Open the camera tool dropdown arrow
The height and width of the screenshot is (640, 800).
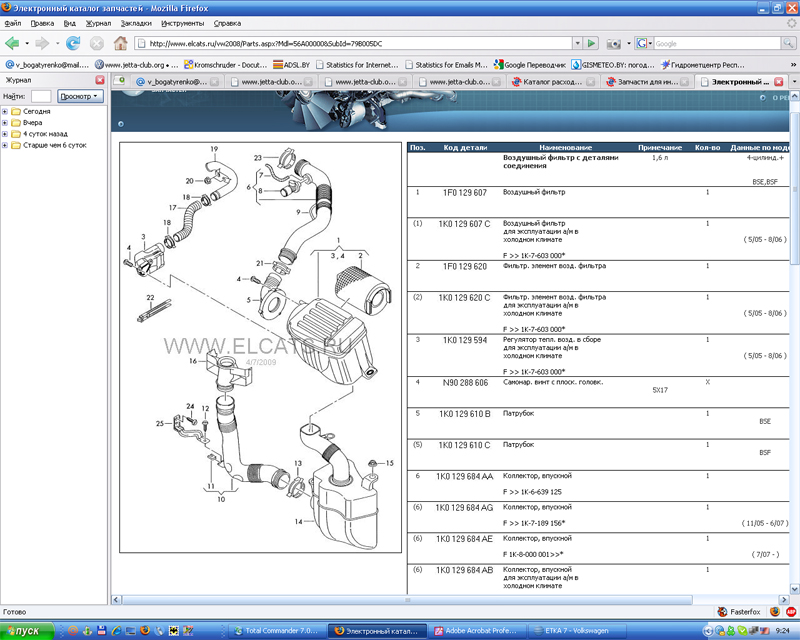[x=628, y=44]
